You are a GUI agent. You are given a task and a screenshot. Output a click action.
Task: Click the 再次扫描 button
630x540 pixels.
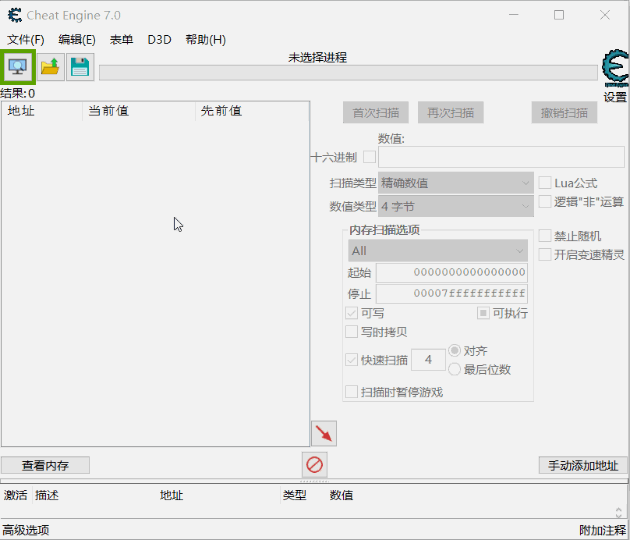450,112
